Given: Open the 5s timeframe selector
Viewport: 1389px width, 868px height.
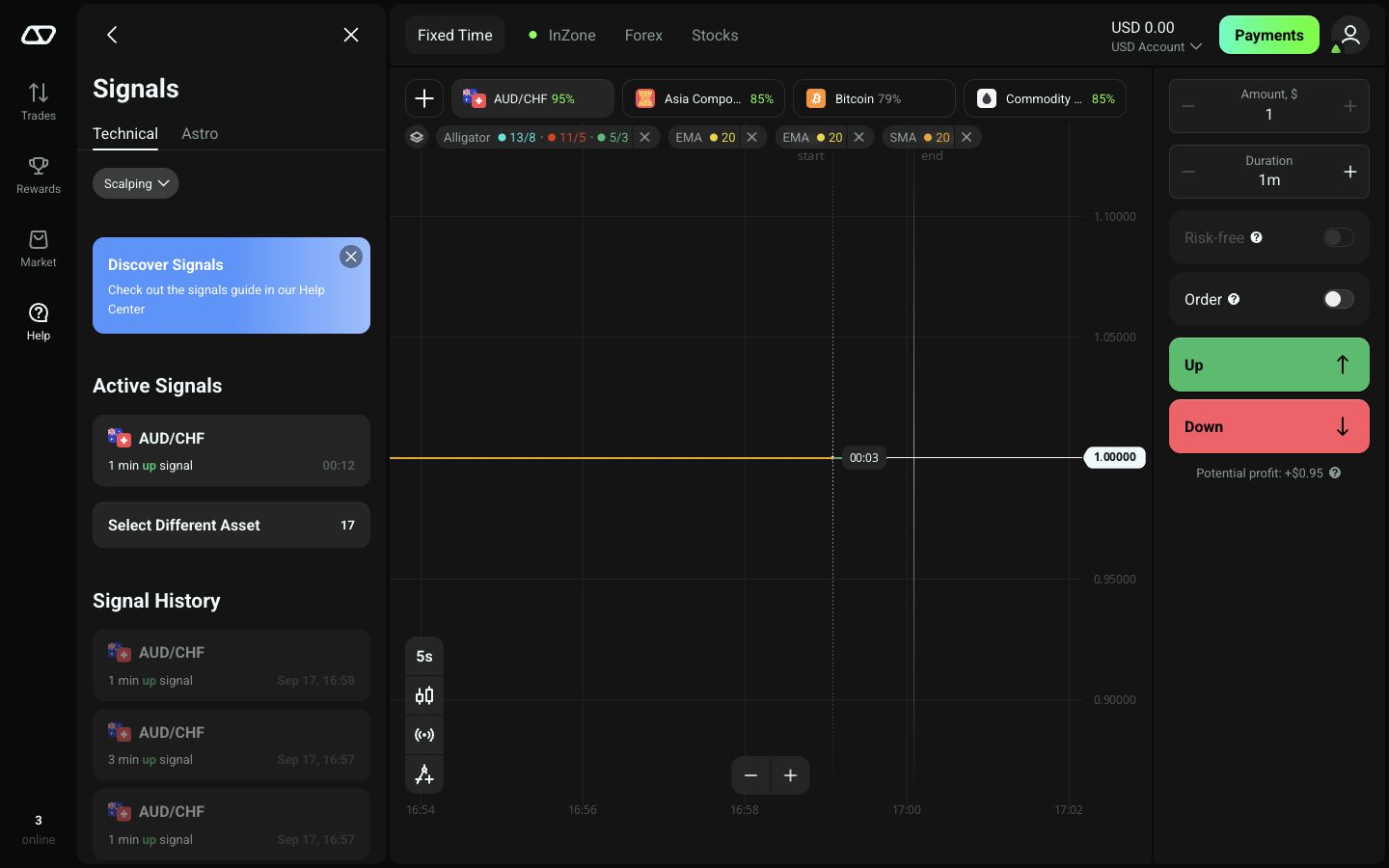Looking at the screenshot, I should tap(424, 656).
